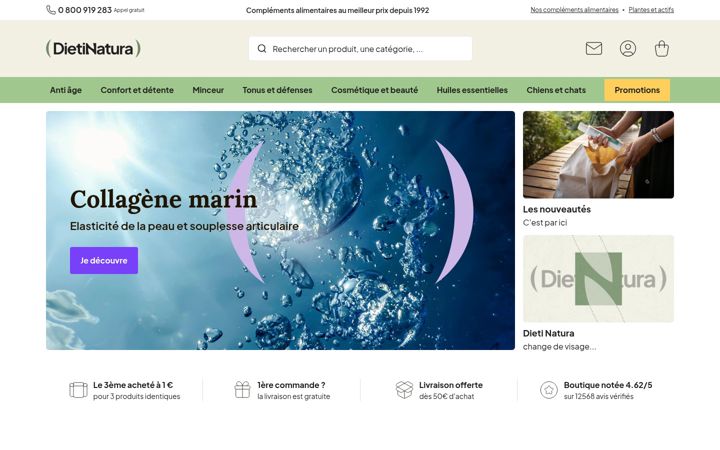720x450 pixels.
Task: Click the Je découvre button
Action: (104, 260)
